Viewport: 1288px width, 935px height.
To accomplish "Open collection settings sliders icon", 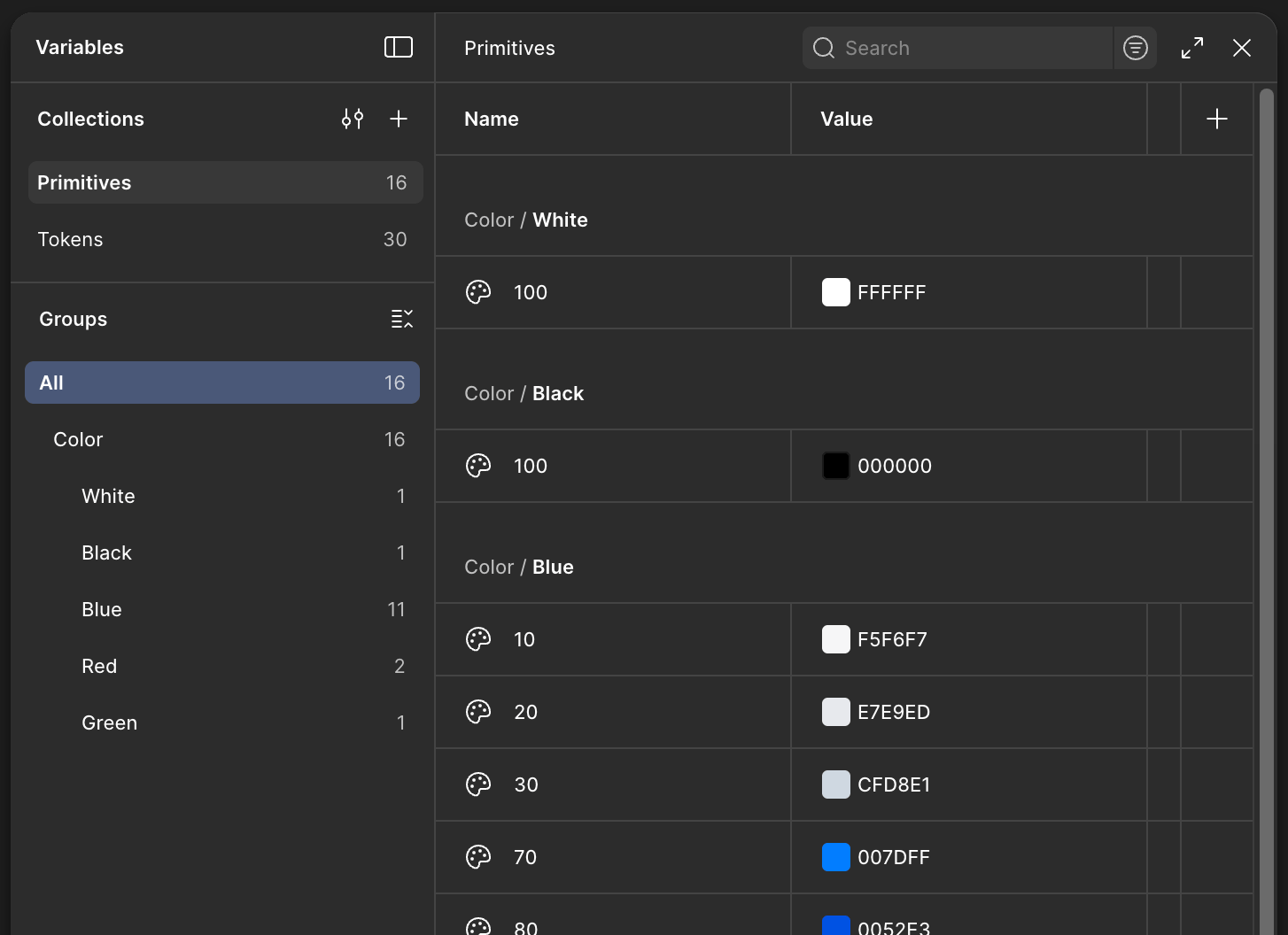I will click(x=353, y=119).
